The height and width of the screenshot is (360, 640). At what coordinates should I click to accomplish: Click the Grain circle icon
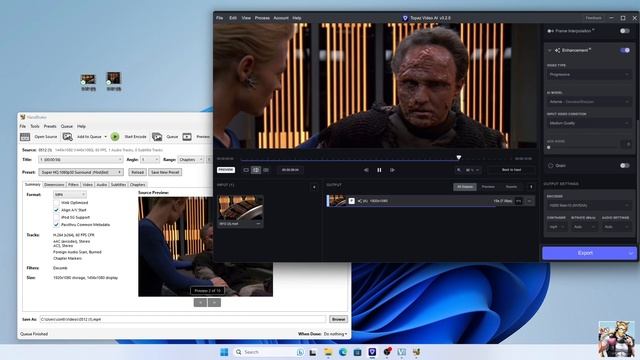[x=550, y=165]
